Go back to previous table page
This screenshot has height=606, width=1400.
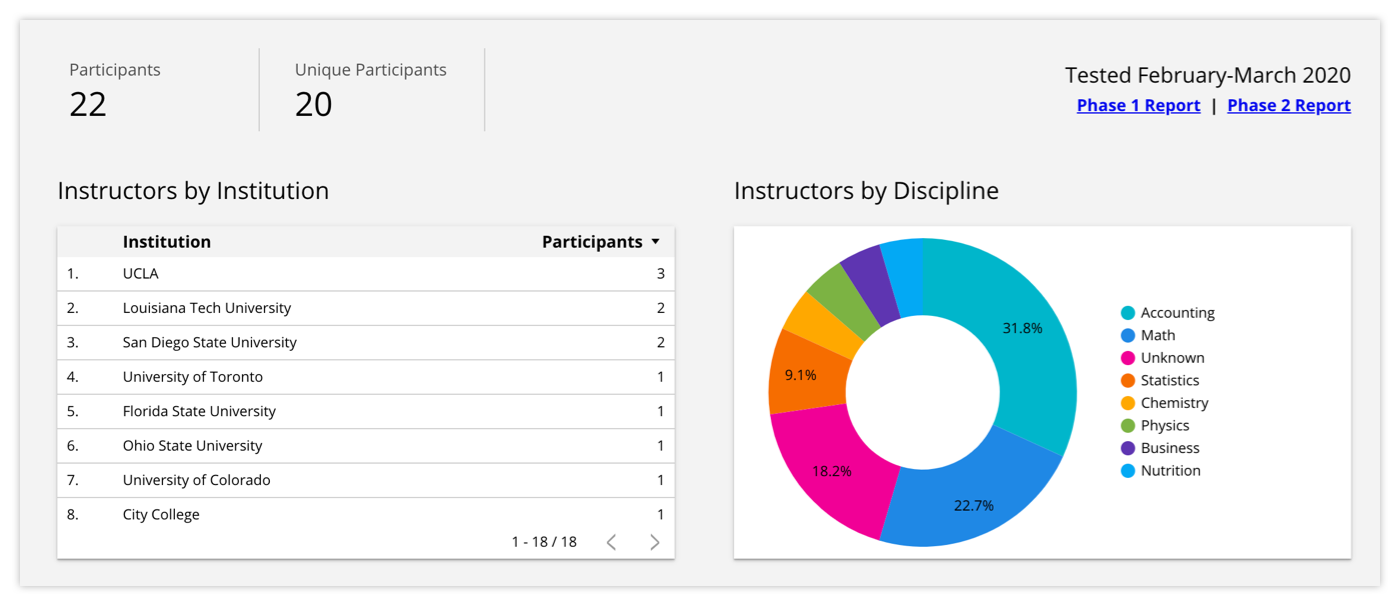611,542
